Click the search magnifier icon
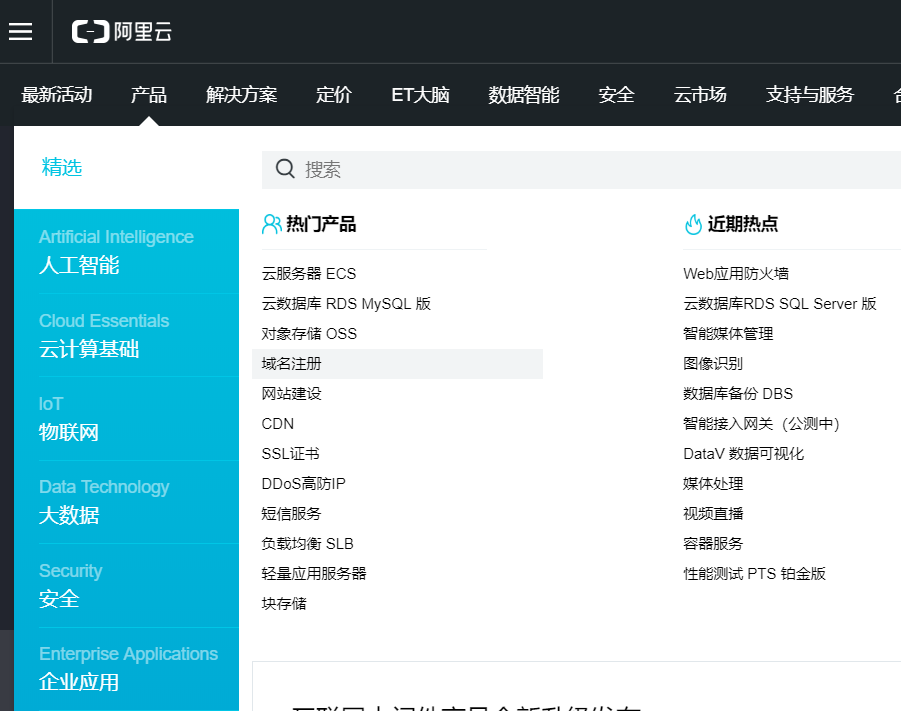Image resolution: width=901 pixels, height=711 pixels. [286, 169]
